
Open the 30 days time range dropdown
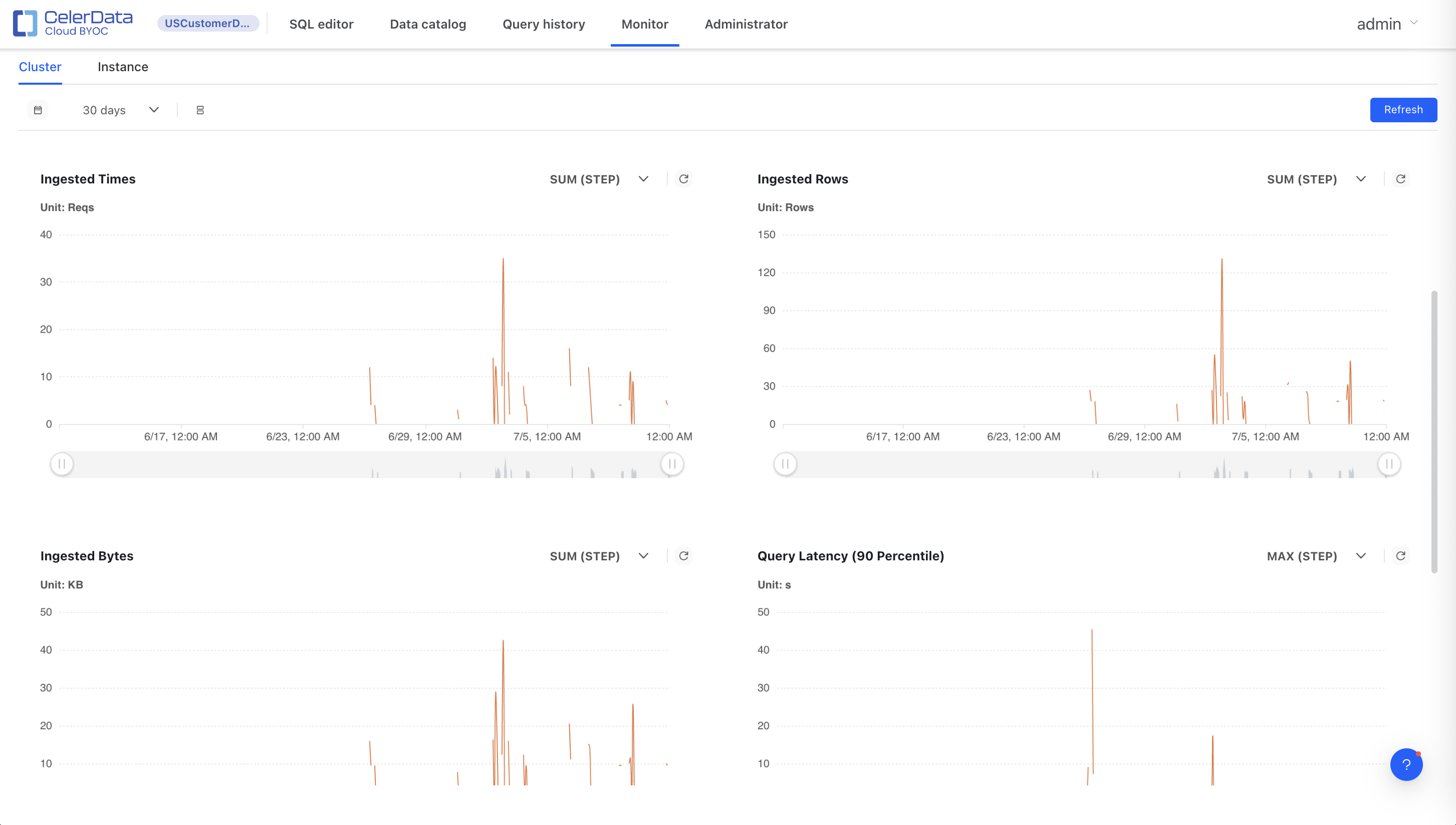(x=120, y=110)
